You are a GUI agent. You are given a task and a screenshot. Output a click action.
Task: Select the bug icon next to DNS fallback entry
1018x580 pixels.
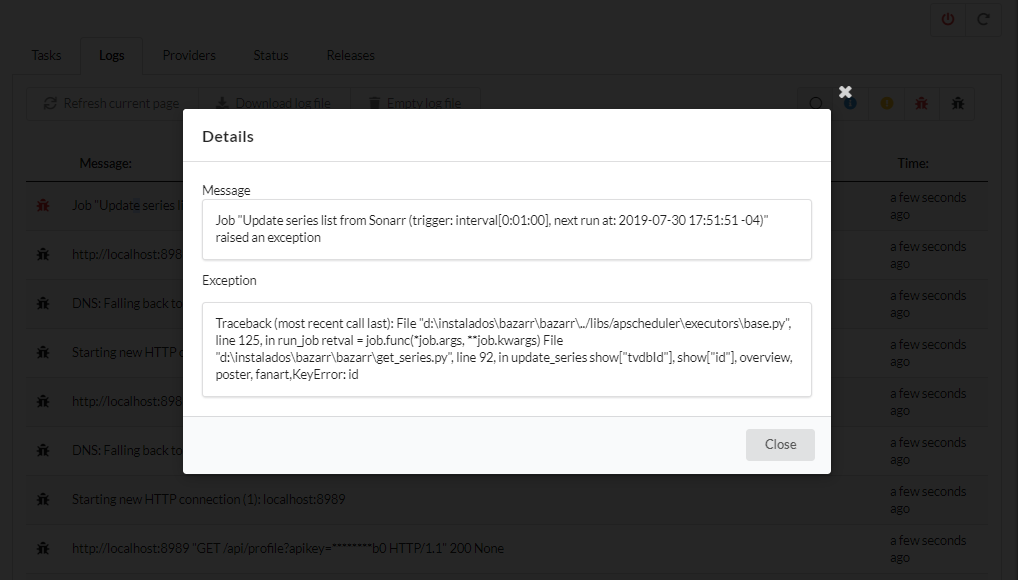click(42, 303)
